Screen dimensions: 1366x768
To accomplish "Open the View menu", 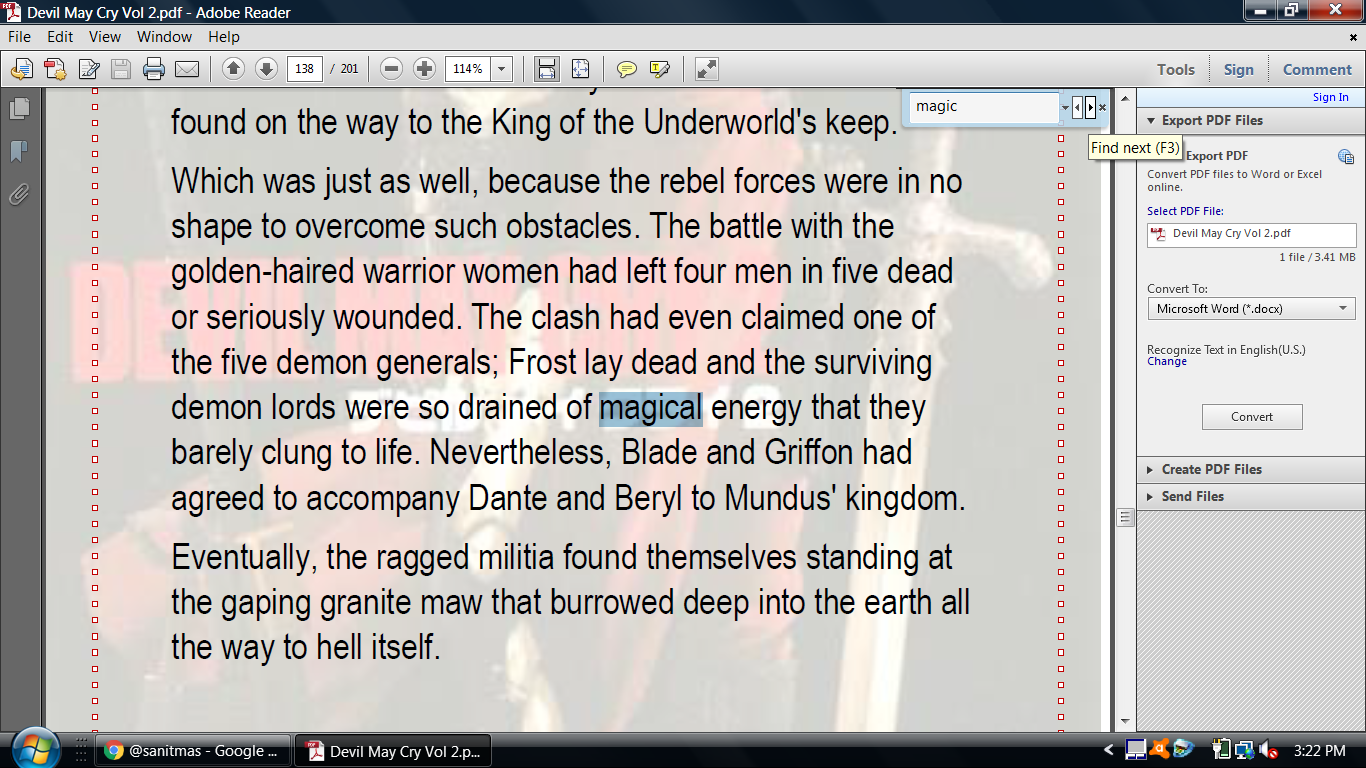I will coord(105,37).
